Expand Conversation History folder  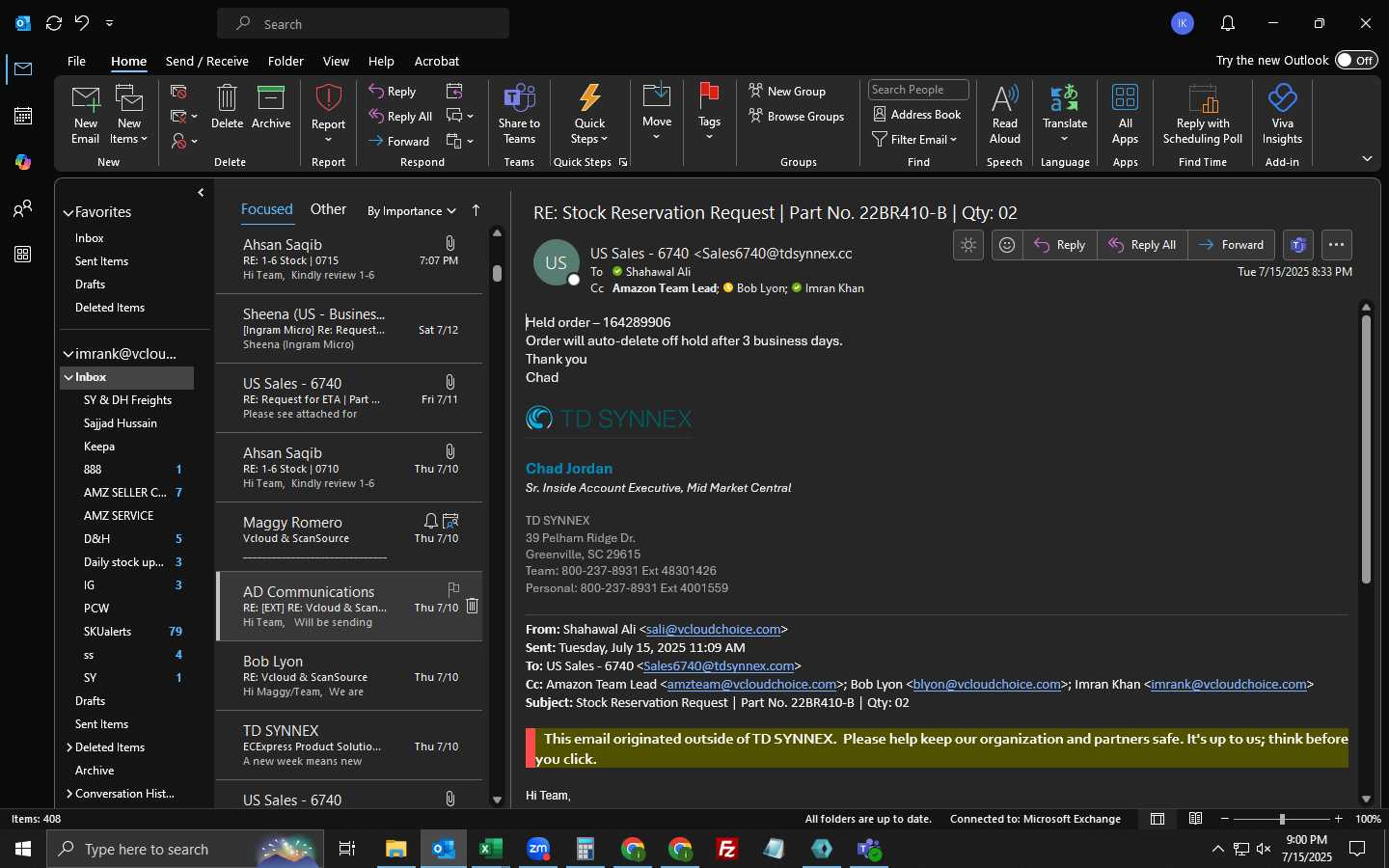pyautogui.click(x=69, y=794)
